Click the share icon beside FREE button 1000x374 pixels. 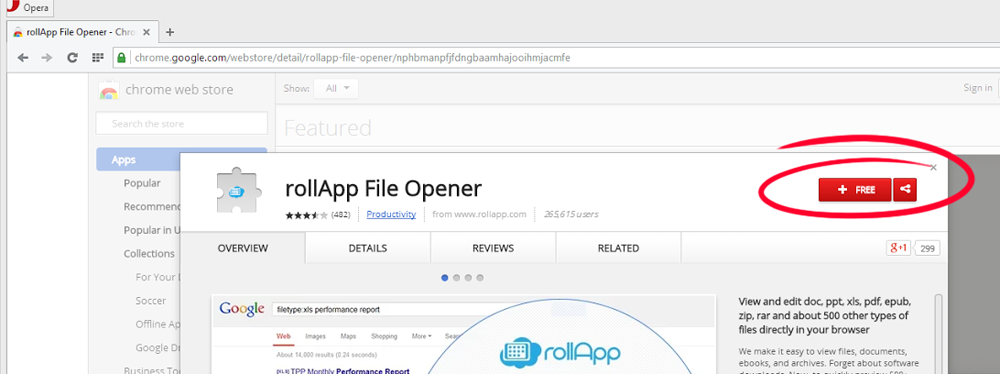905,190
